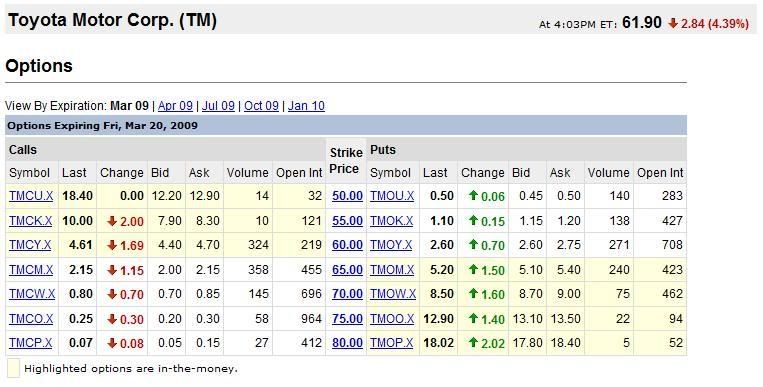Open put option TMOK.X
Viewport: 763px width, 387px height.
[392, 221]
